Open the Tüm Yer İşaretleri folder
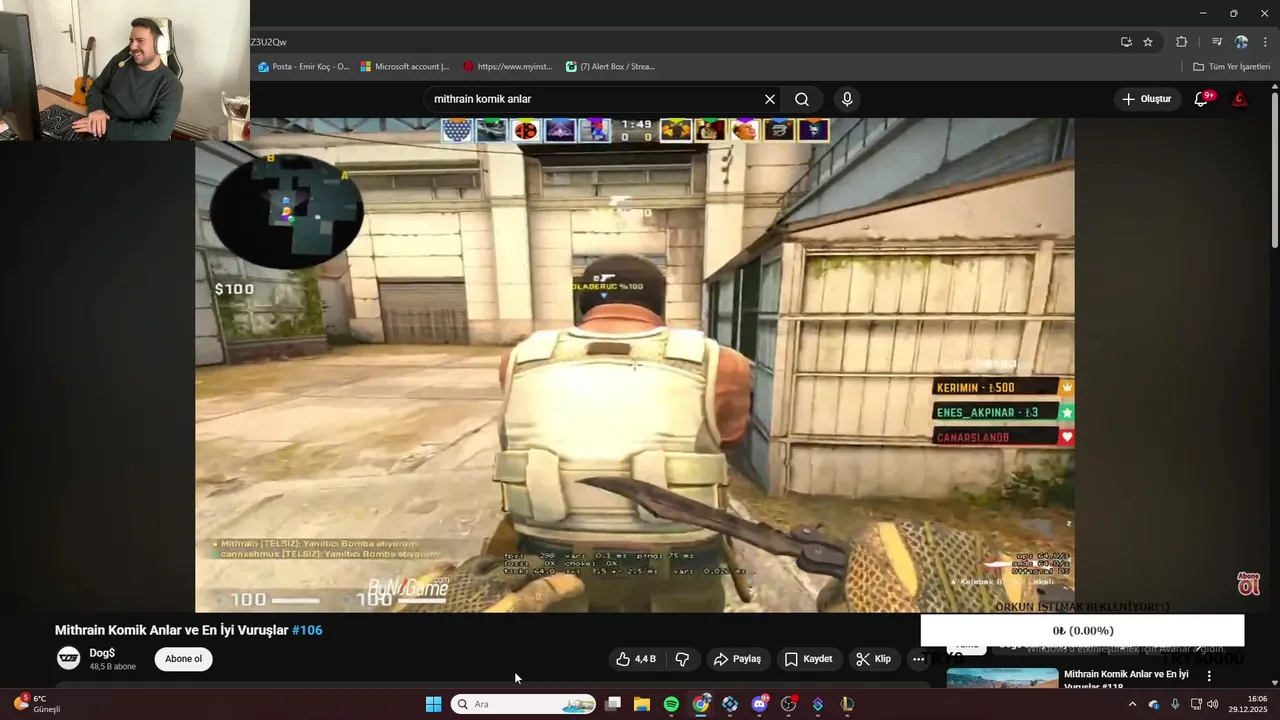The height and width of the screenshot is (720, 1280). click(x=1232, y=67)
